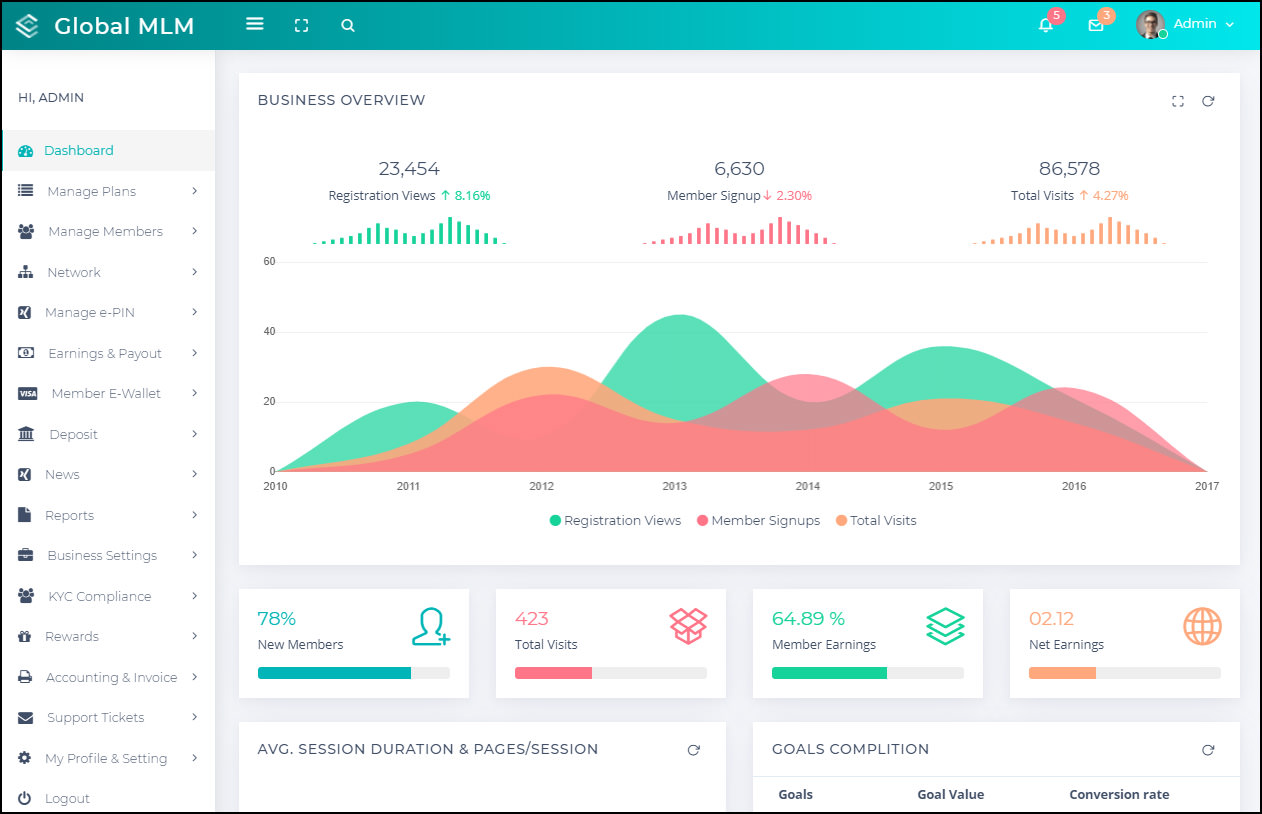Open the search icon in header

[348, 26]
